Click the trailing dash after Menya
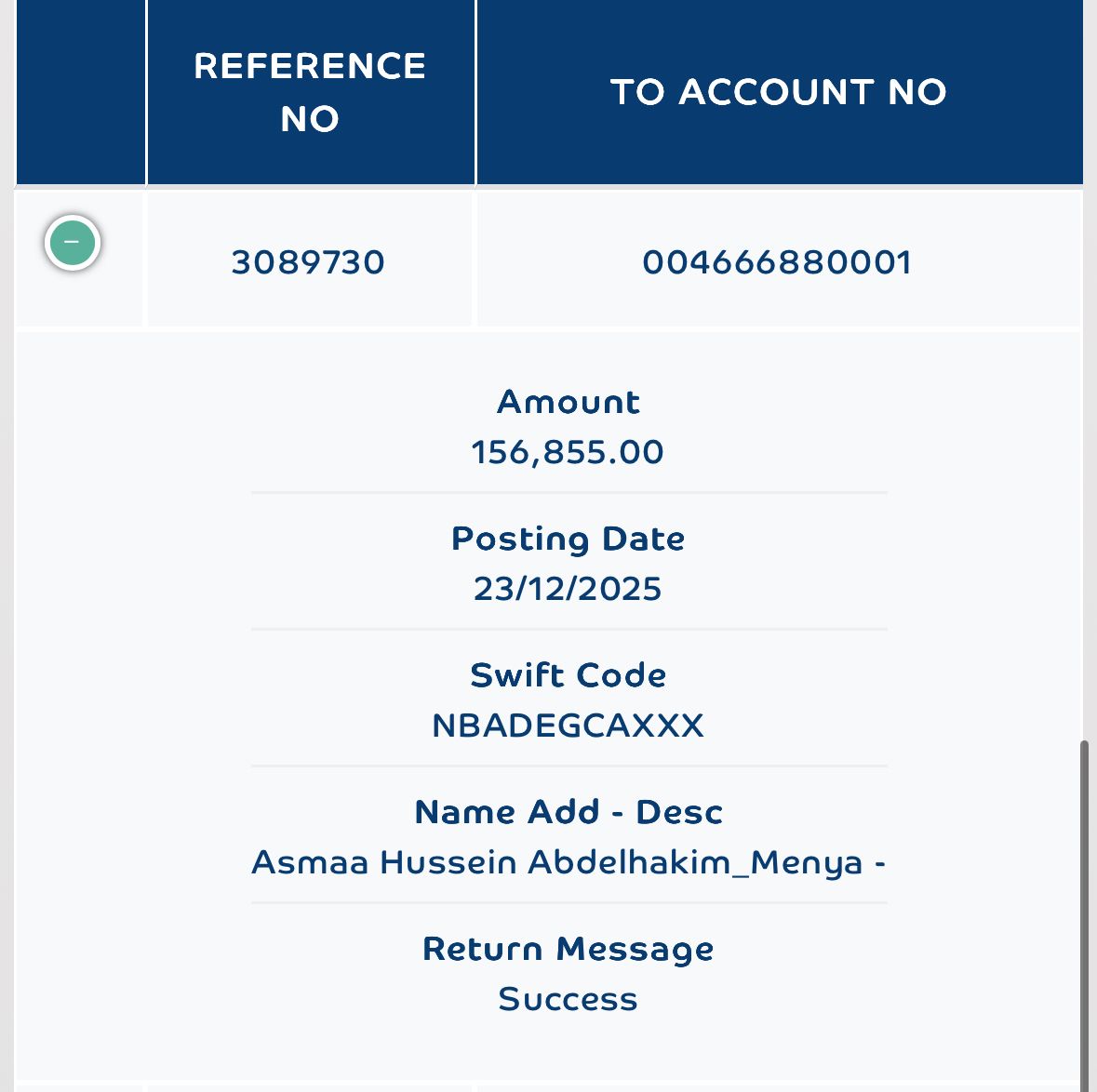Screen dimensions: 1097x1092 [x=880, y=864]
